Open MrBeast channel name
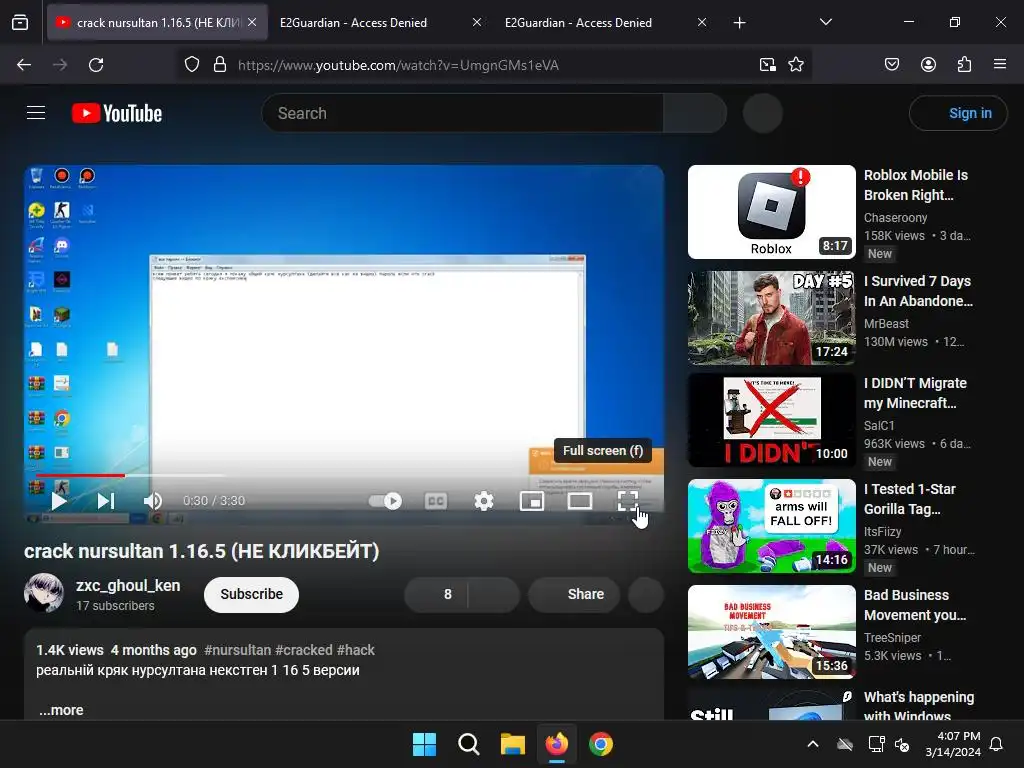The height and width of the screenshot is (768, 1024). 886,323
